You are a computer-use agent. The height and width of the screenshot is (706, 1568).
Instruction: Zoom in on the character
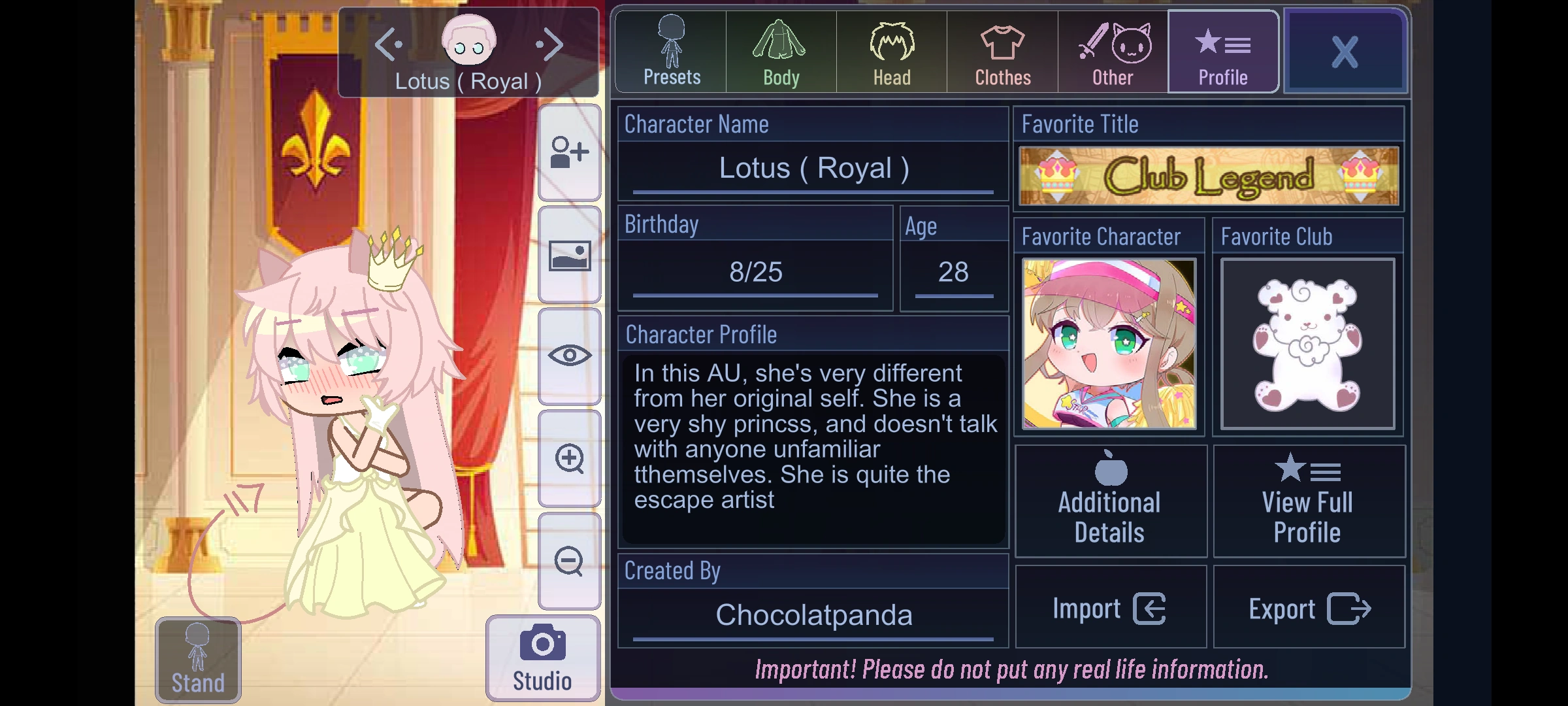[x=569, y=458]
